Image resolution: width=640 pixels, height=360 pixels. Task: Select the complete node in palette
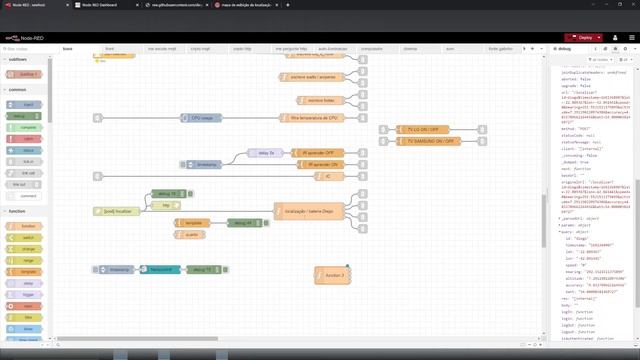click(x=24, y=128)
